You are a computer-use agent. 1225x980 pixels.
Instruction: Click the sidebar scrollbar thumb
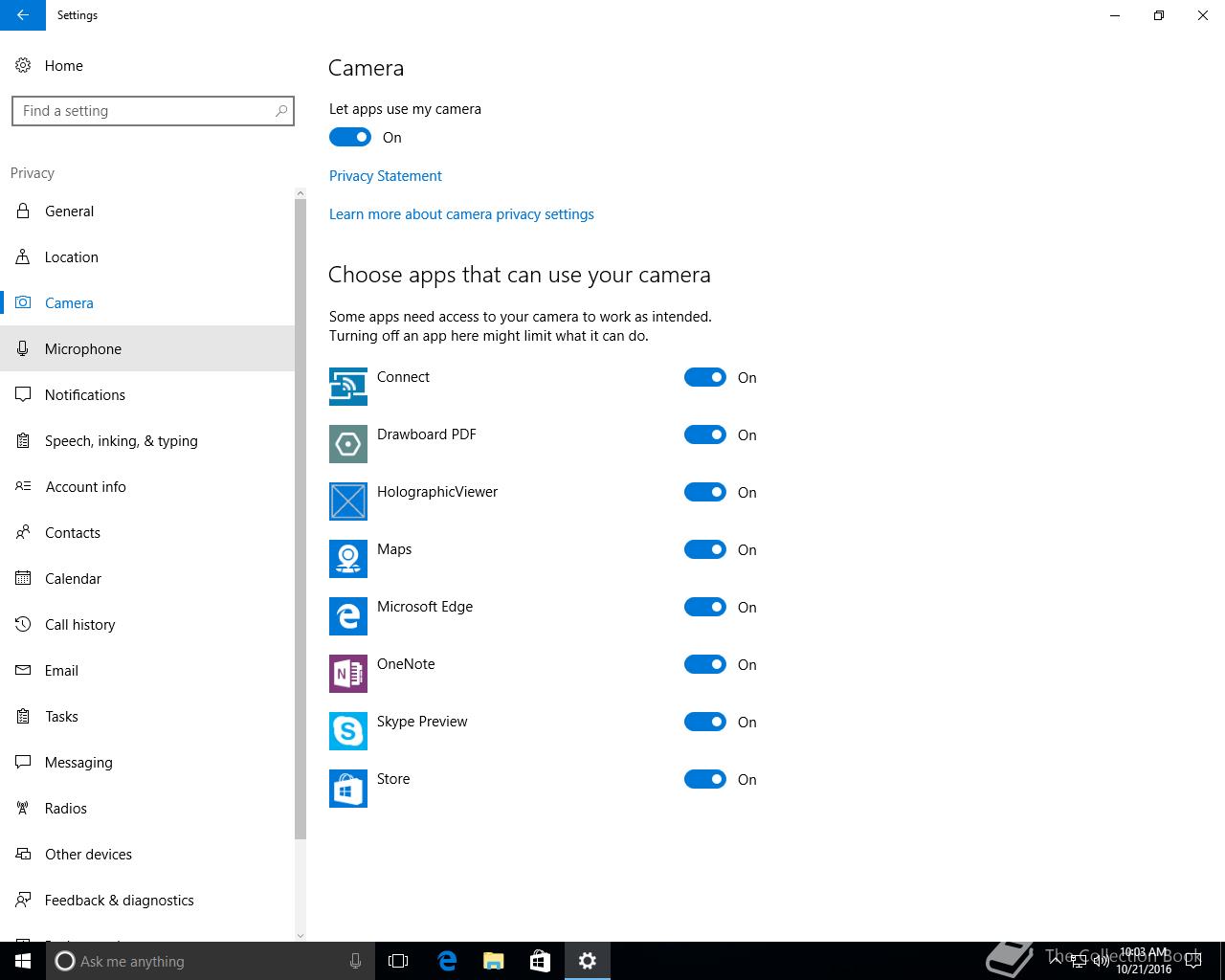(301, 520)
